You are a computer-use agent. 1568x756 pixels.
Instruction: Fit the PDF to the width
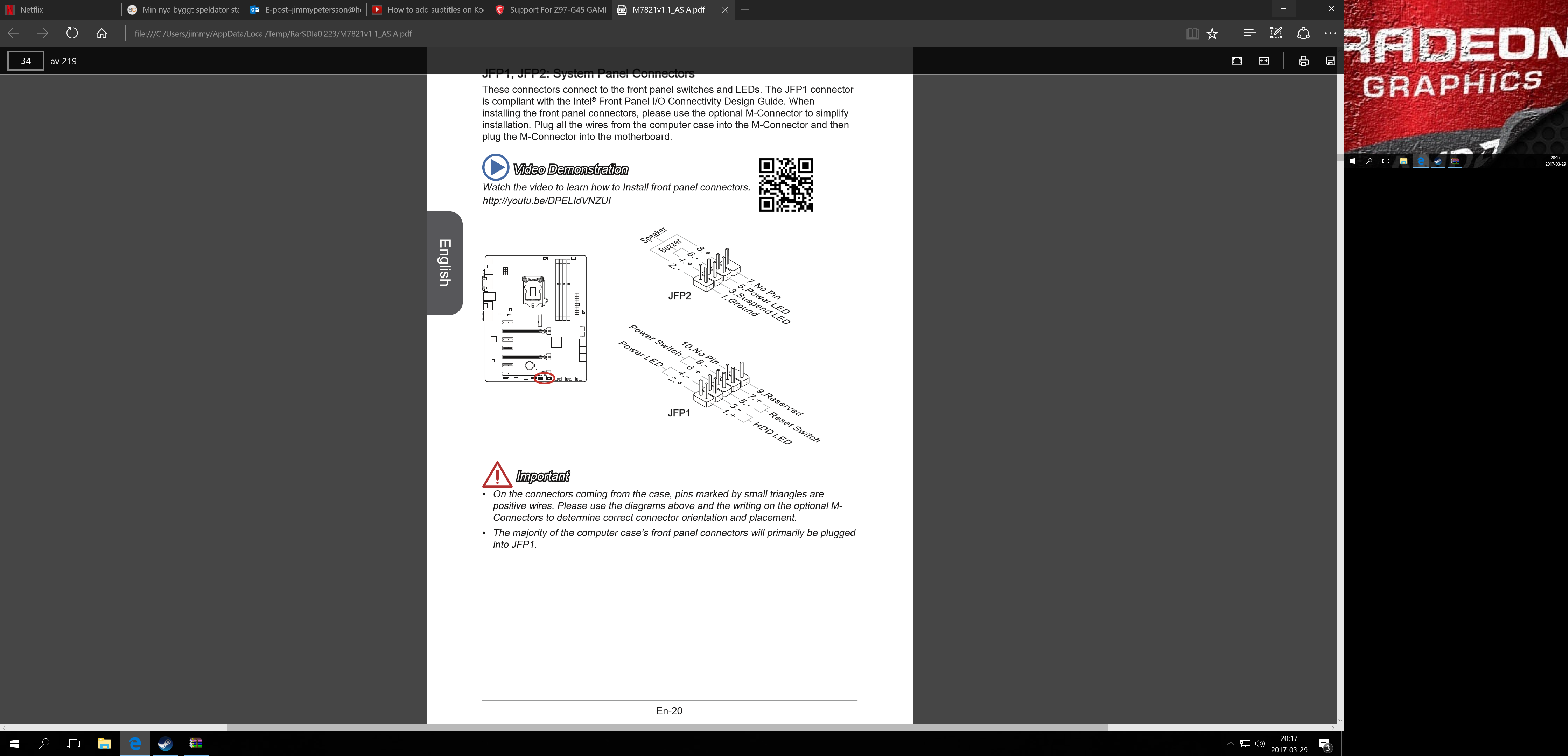pos(1263,61)
